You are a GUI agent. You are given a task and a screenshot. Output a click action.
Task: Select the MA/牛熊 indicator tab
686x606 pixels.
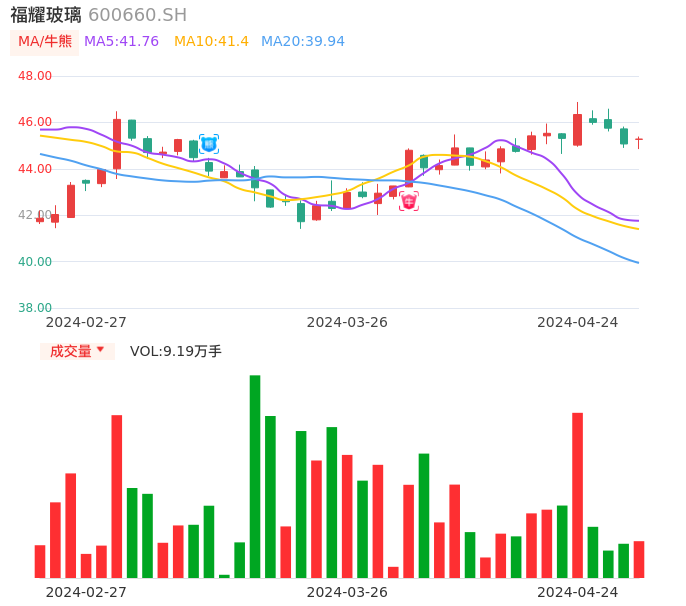click(x=45, y=42)
